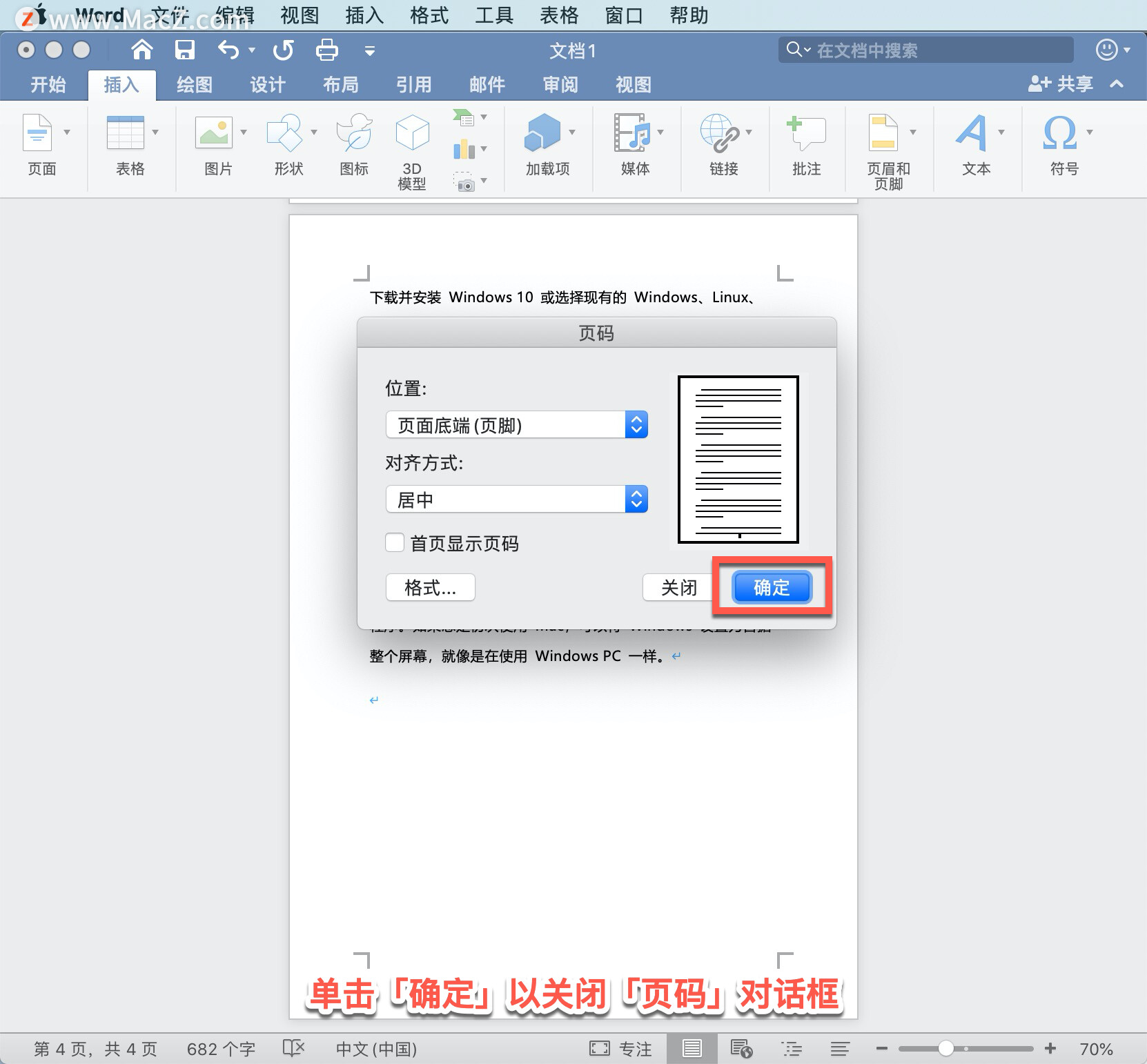Click the 媒体 media icon
This screenshot has width=1147, height=1064.
pyautogui.click(x=633, y=132)
